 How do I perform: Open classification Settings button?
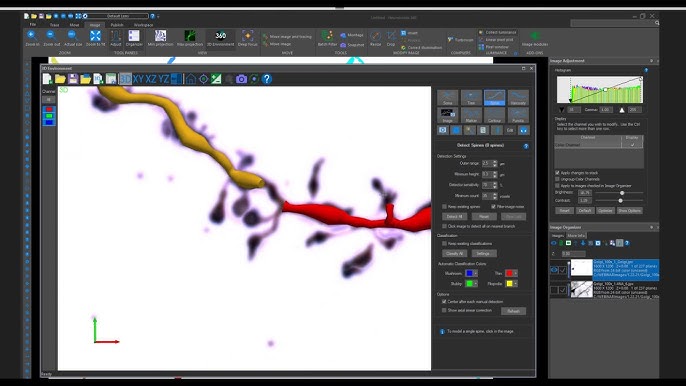483,253
